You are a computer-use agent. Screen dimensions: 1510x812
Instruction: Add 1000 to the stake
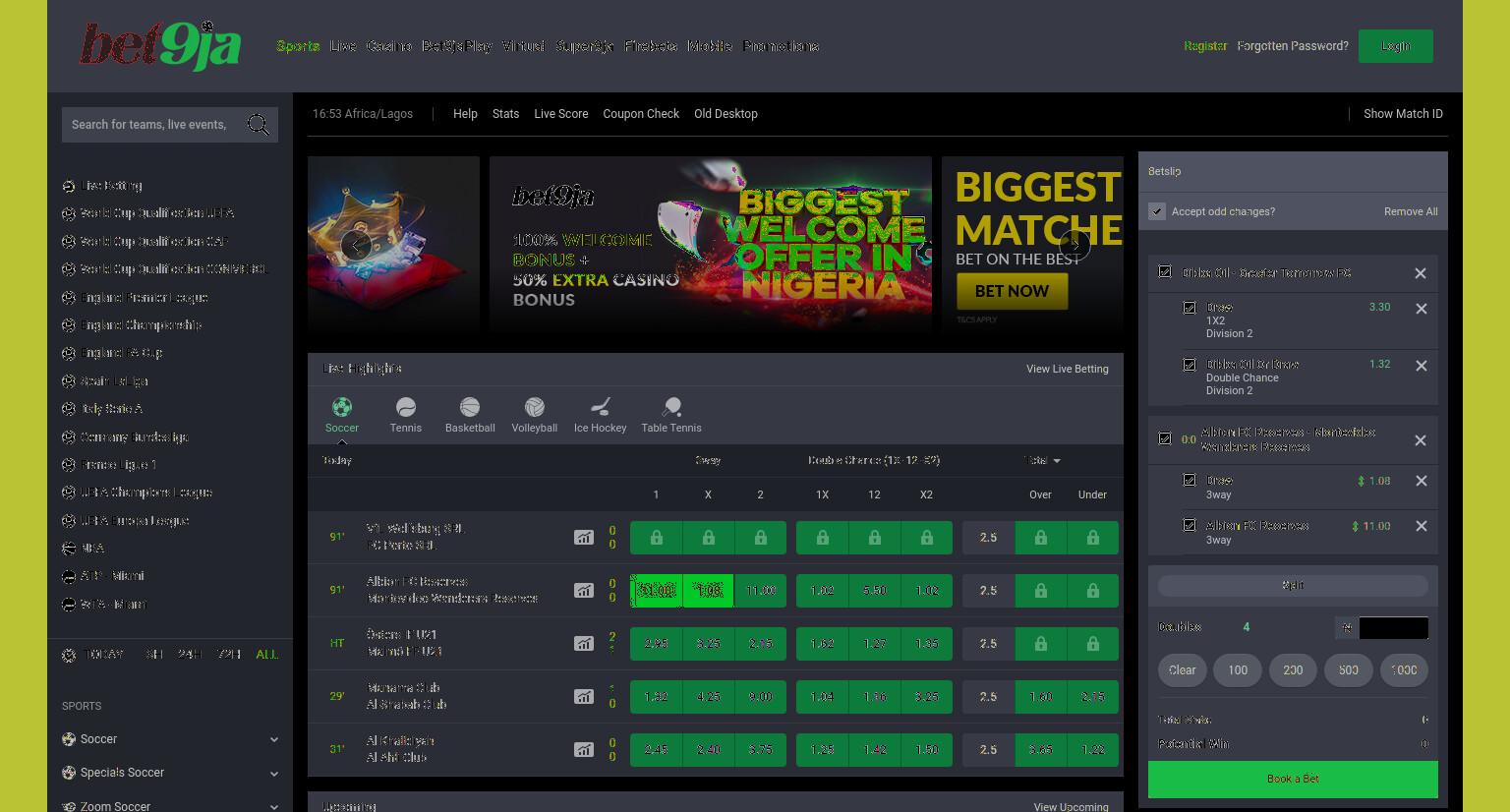1404,670
